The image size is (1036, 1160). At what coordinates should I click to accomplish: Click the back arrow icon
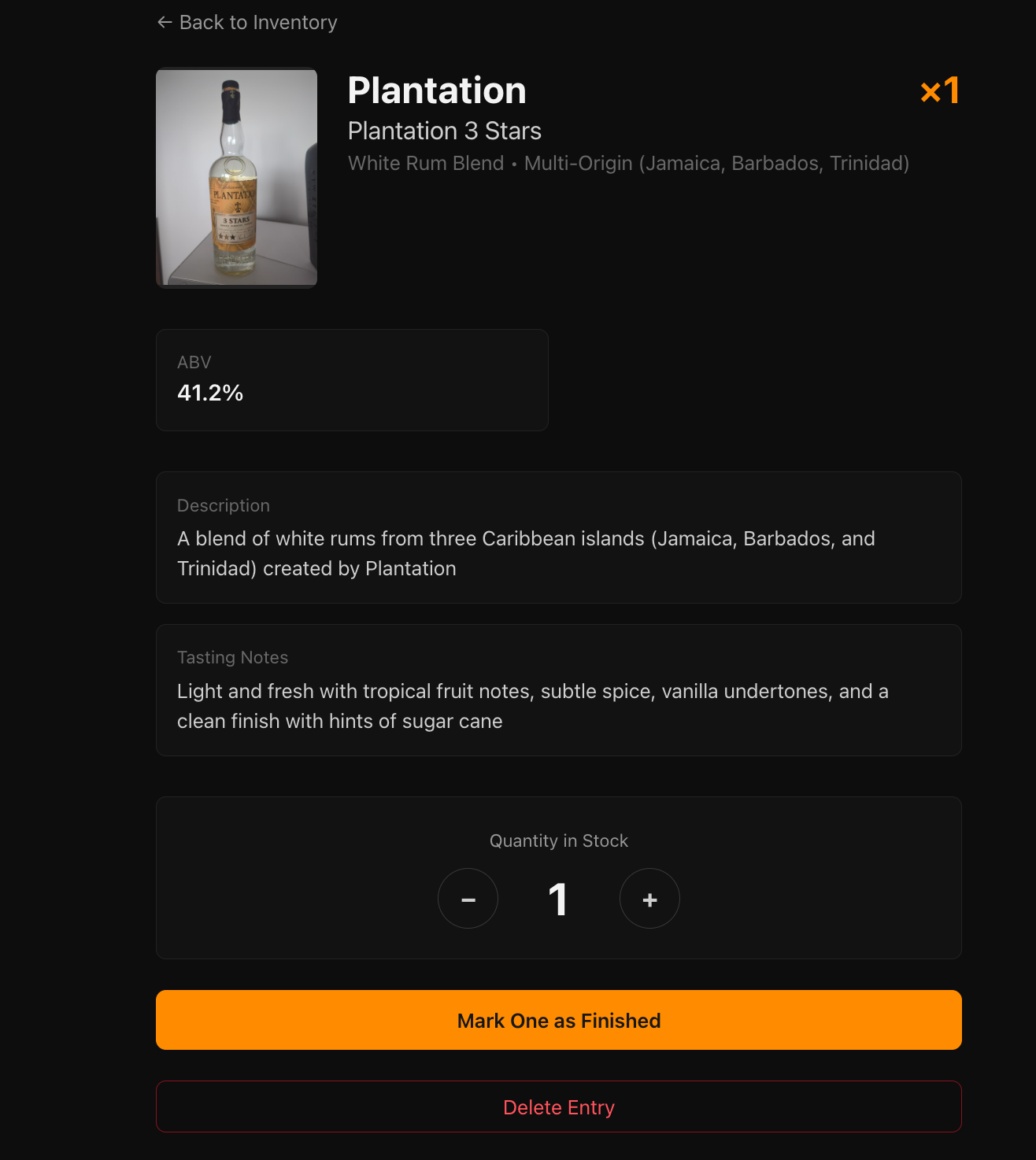pyautogui.click(x=165, y=23)
